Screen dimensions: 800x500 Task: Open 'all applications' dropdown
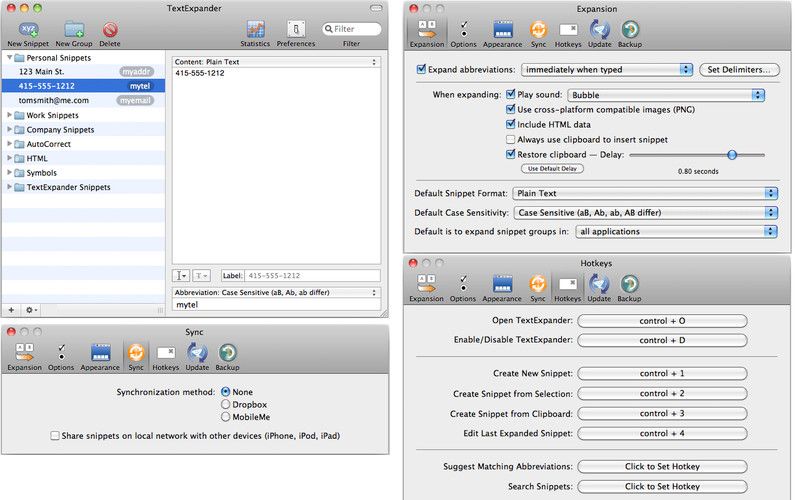click(676, 232)
